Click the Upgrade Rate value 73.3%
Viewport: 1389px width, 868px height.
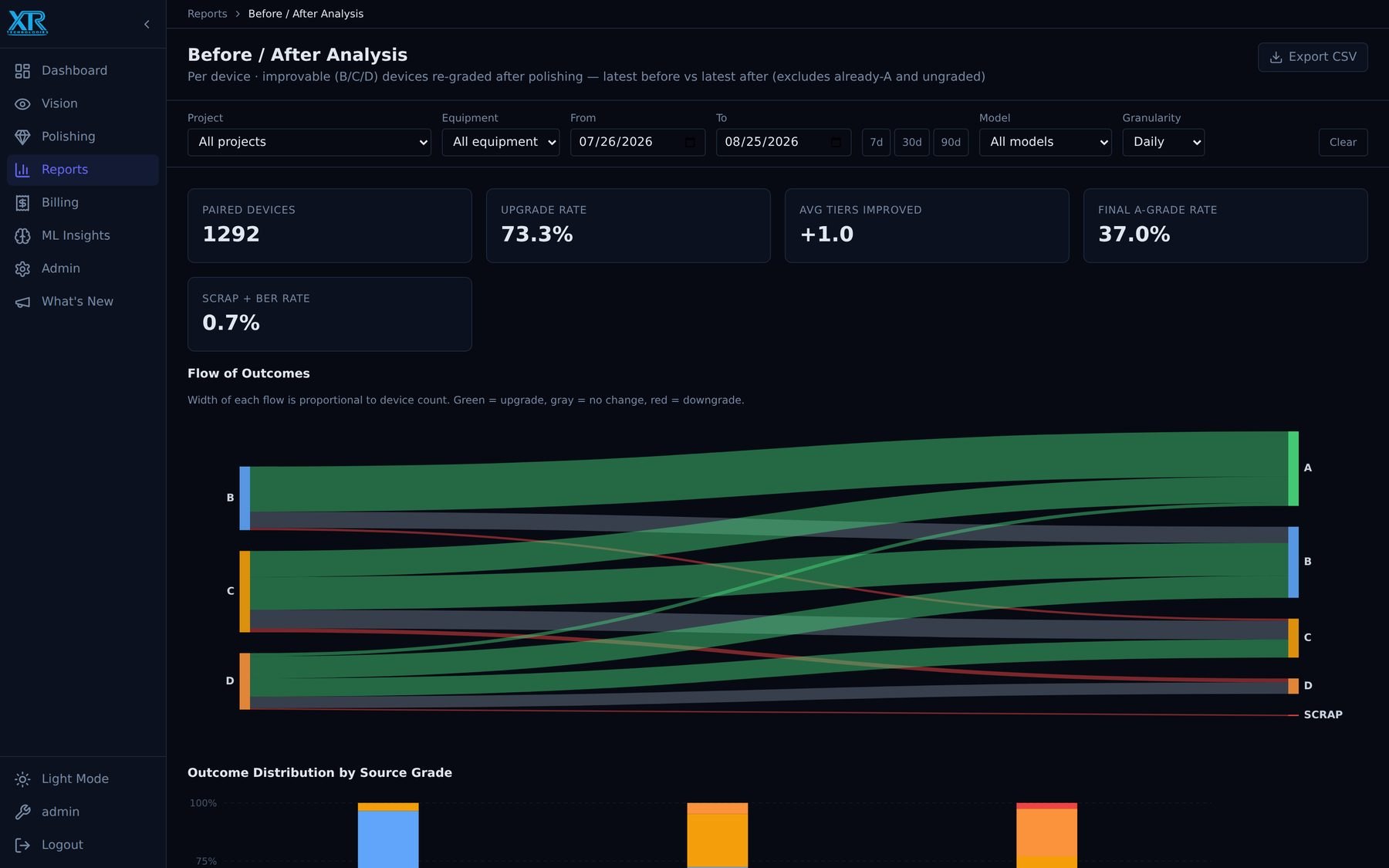point(537,235)
